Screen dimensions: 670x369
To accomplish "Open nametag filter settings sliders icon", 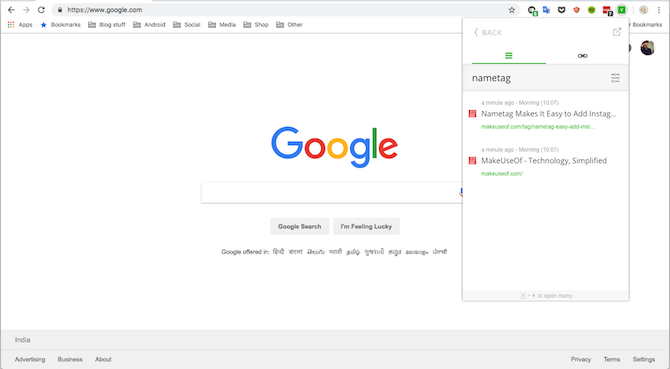I will coord(615,78).
